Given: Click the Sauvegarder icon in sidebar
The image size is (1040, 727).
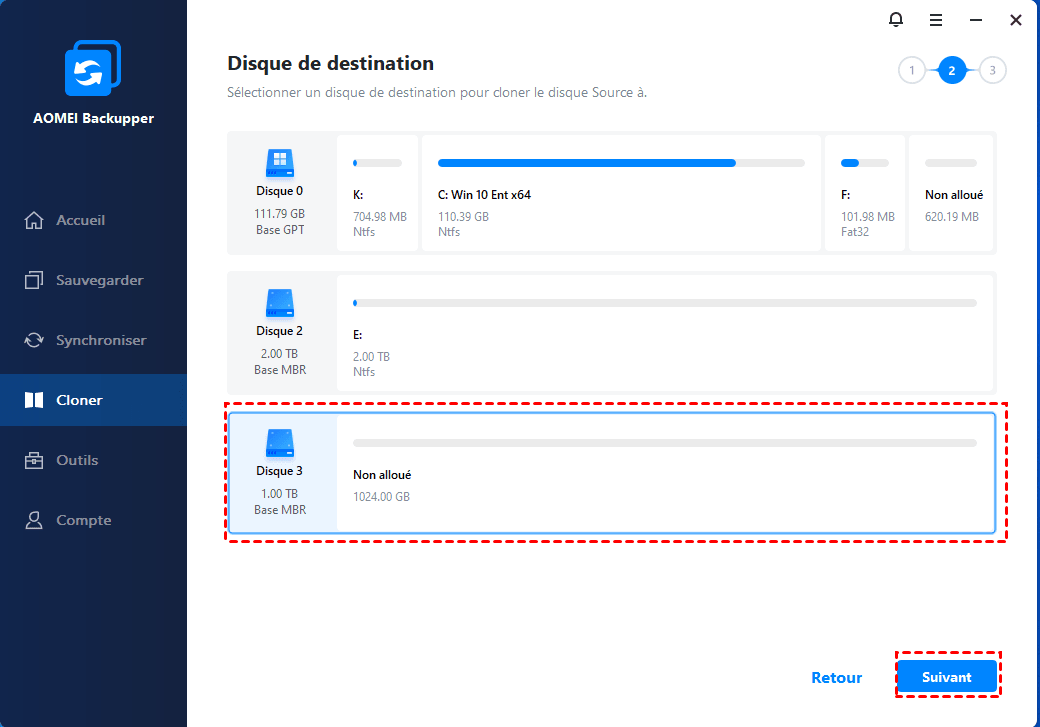Looking at the screenshot, I should coord(34,280).
